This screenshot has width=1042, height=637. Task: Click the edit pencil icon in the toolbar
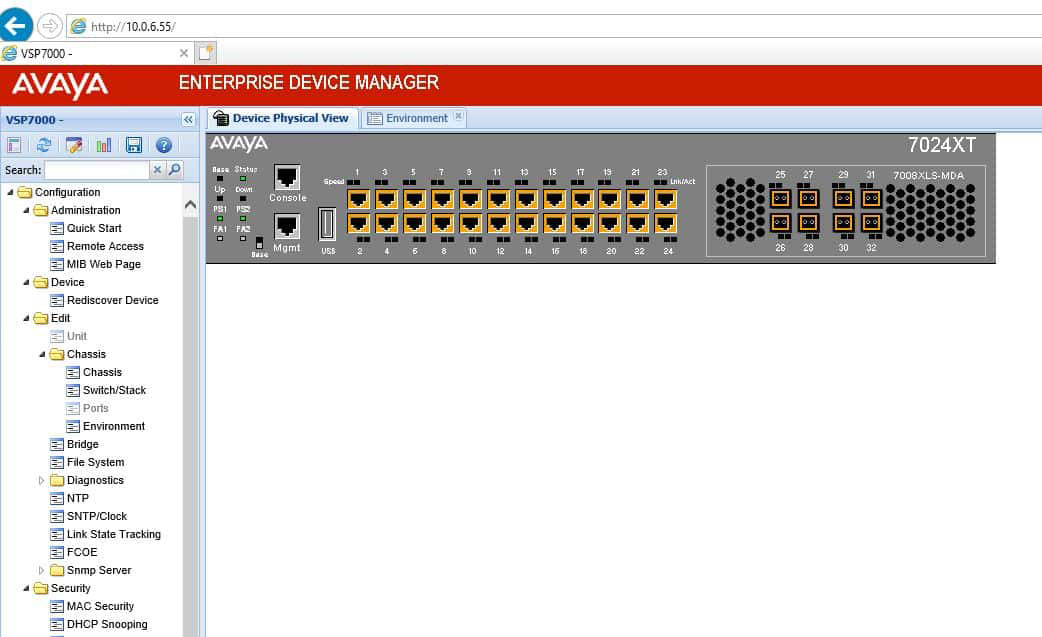pos(74,146)
